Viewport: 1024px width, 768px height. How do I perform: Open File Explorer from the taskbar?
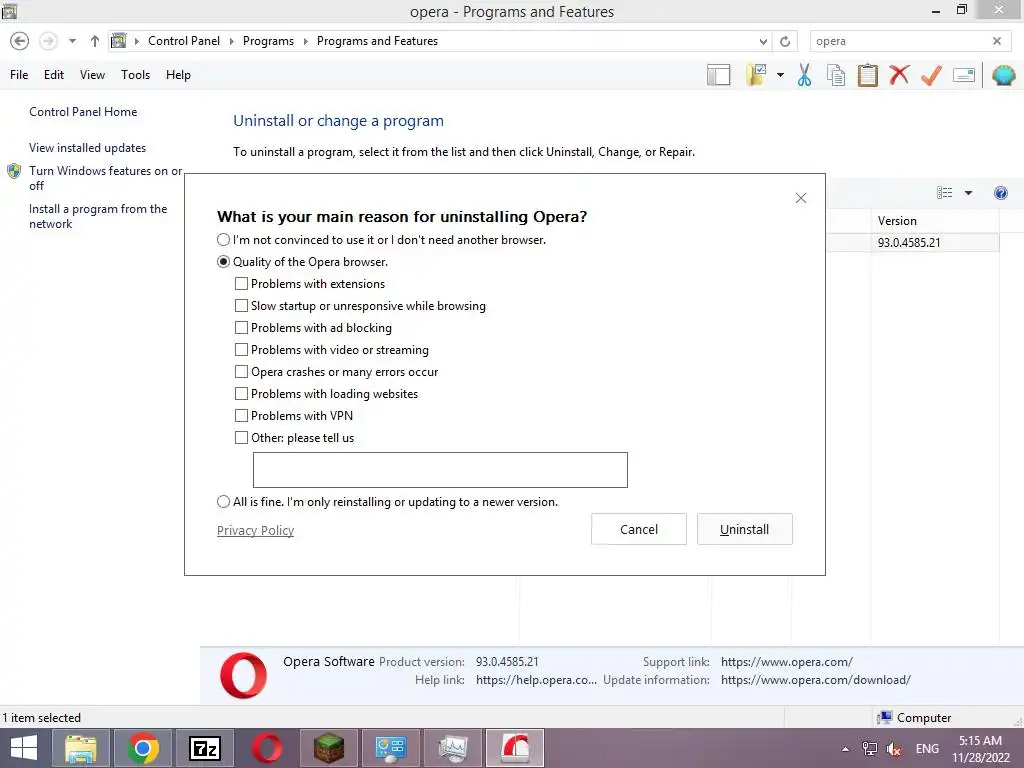point(80,748)
